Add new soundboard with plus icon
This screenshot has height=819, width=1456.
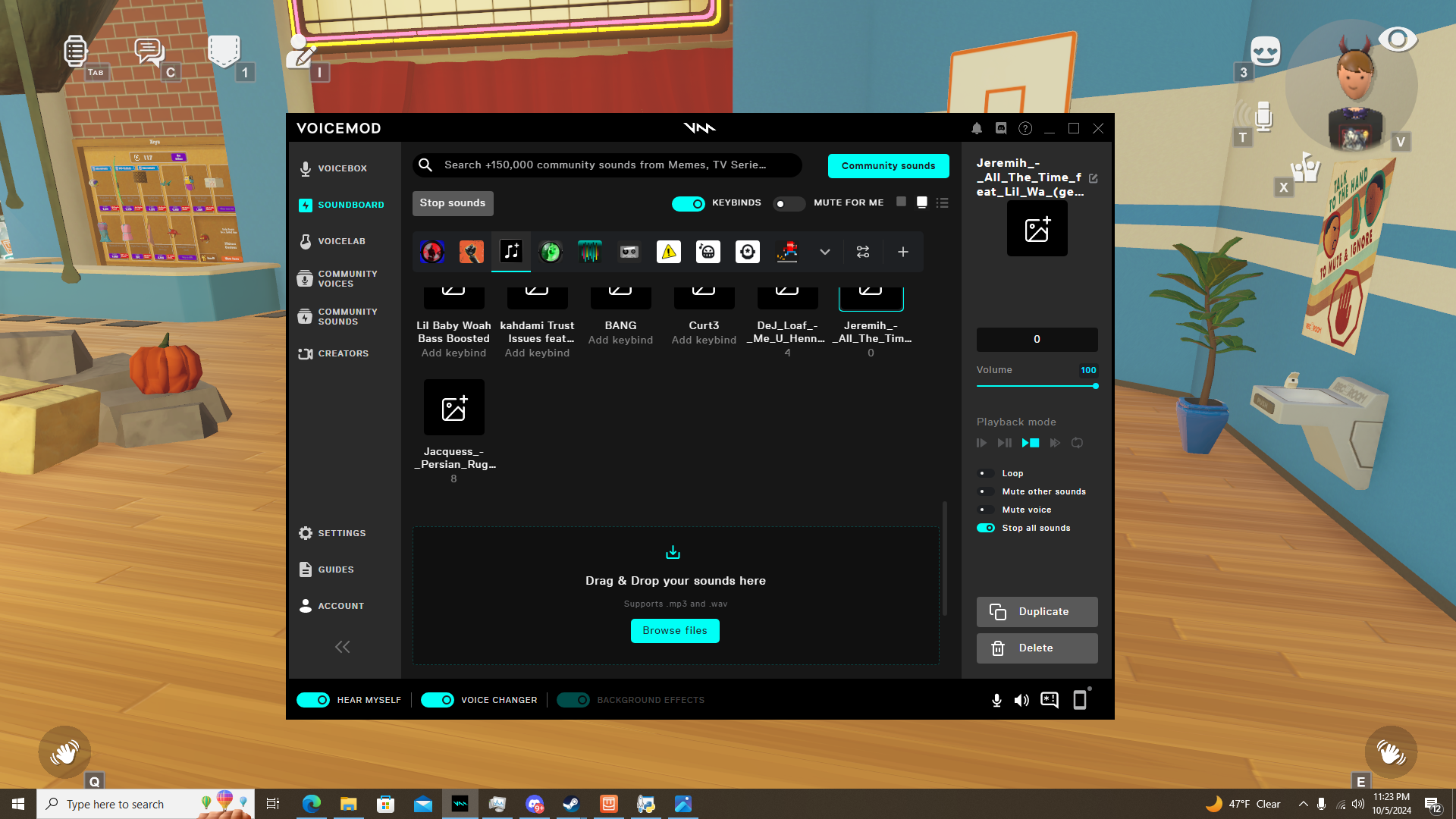(x=902, y=252)
